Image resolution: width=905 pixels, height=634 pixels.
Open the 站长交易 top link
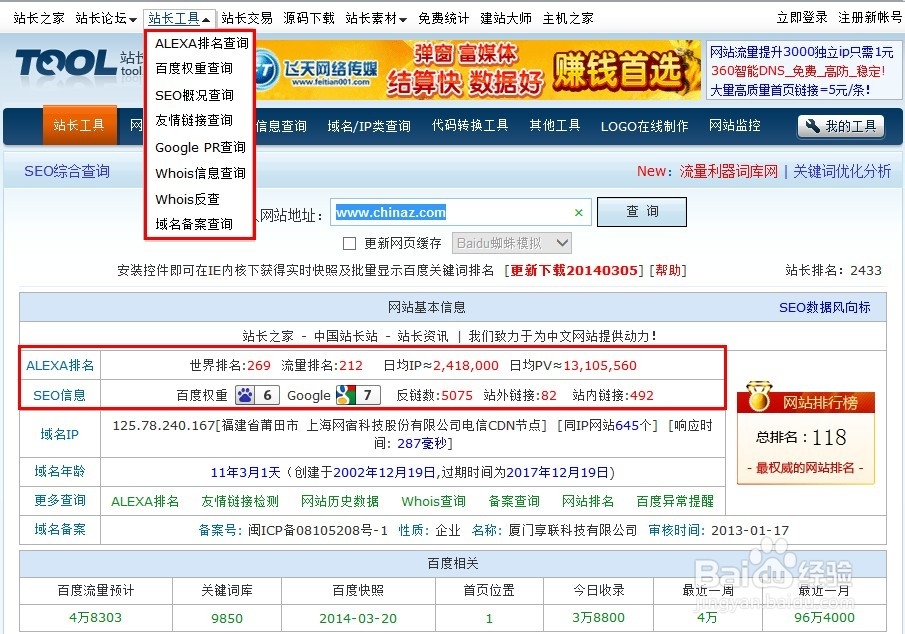246,18
